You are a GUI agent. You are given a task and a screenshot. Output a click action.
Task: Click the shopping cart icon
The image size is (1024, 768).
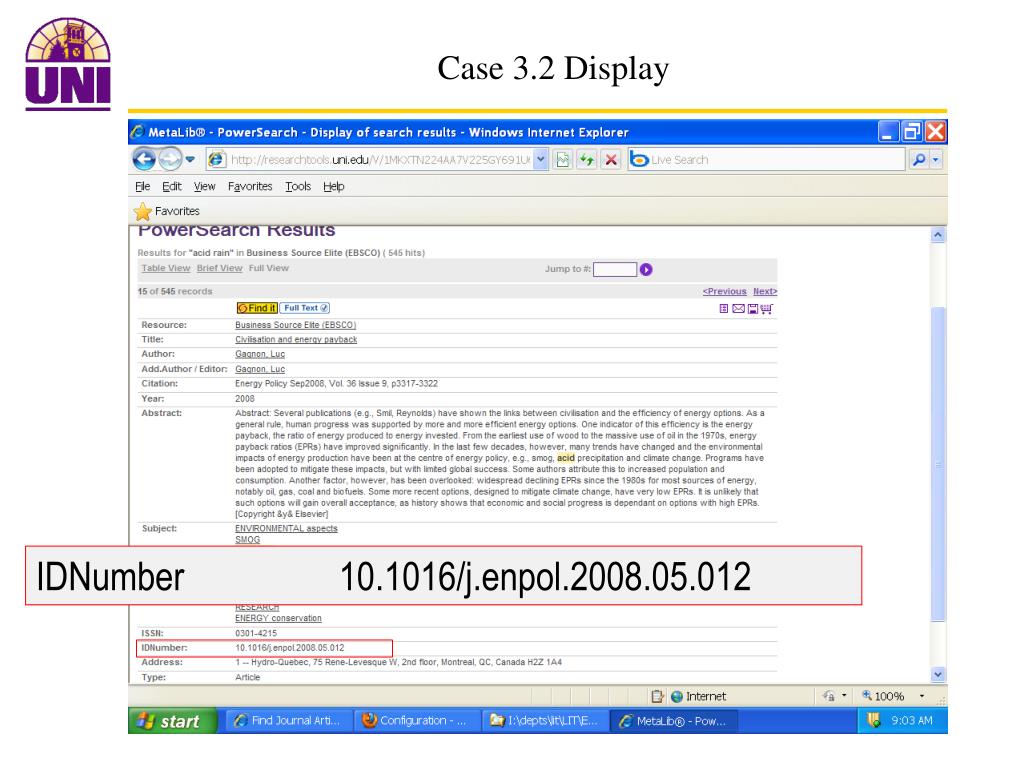(x=767, y=308)
